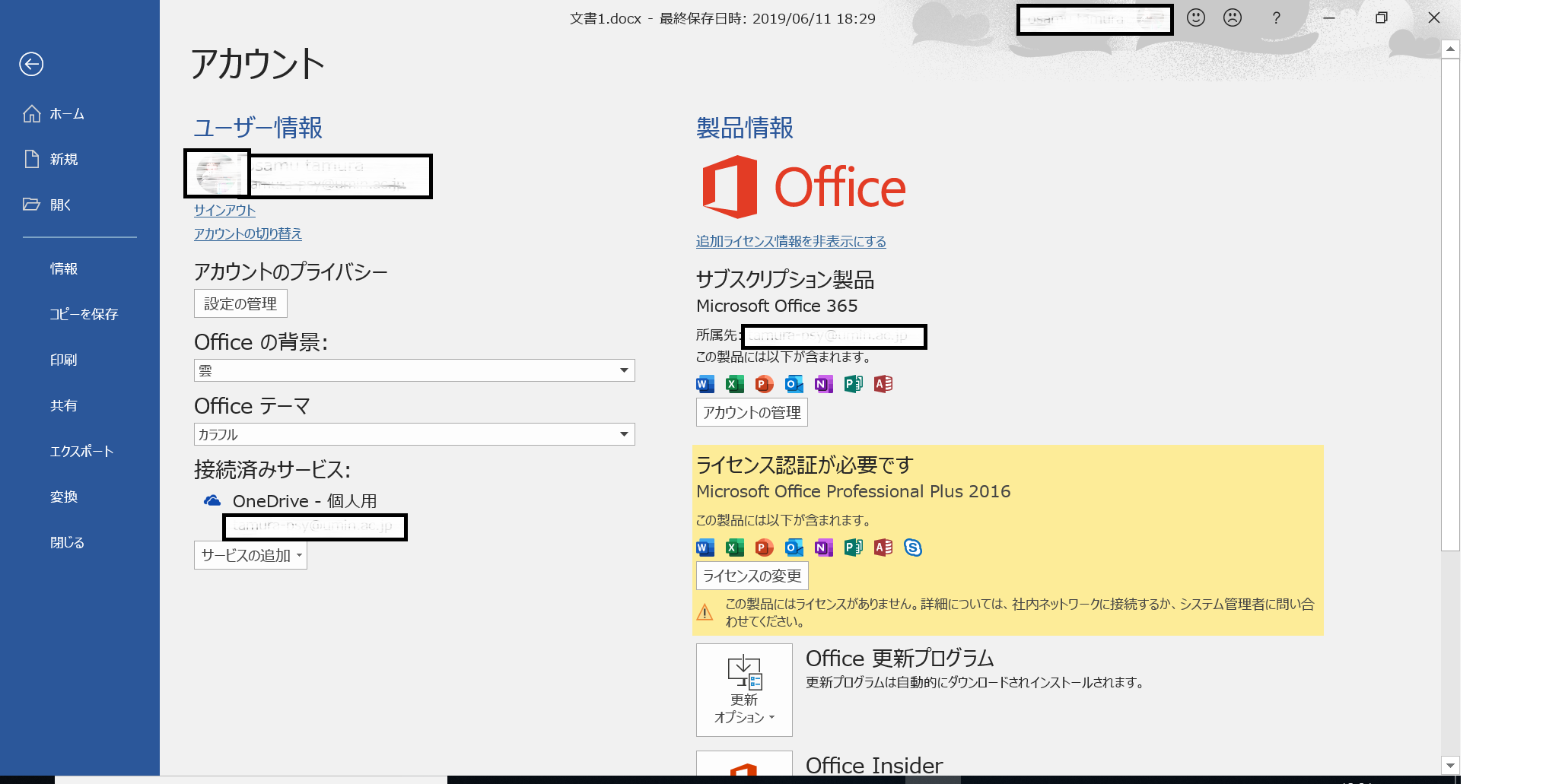Click the Office logo image

(x=804, y=187)
